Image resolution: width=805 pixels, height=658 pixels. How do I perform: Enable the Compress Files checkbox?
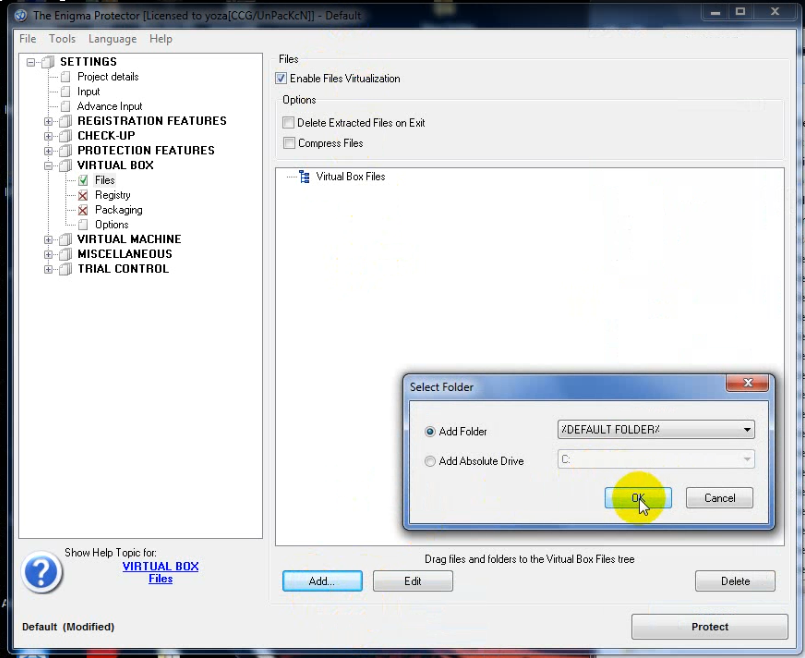tap(289, 143)
